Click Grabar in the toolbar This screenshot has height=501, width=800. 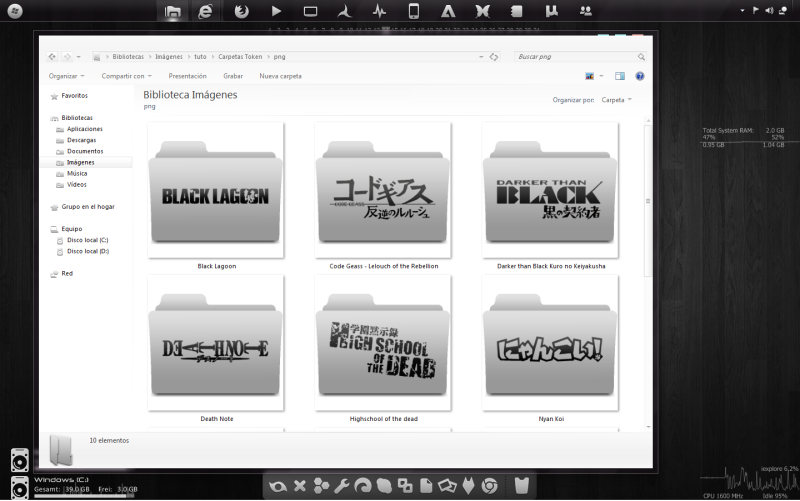click(233, 76)
